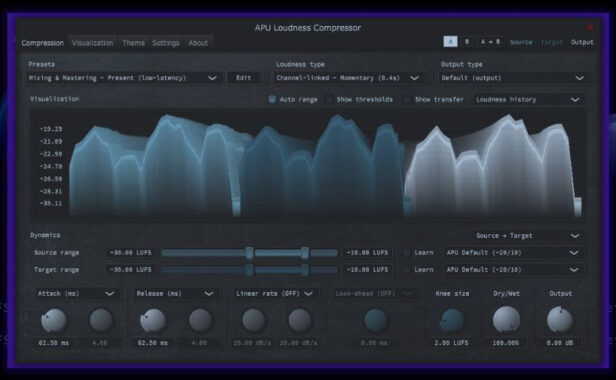Open the Loudness type dropdown
The height and width of the screenshot is (380, 616).
pos(348,78)
